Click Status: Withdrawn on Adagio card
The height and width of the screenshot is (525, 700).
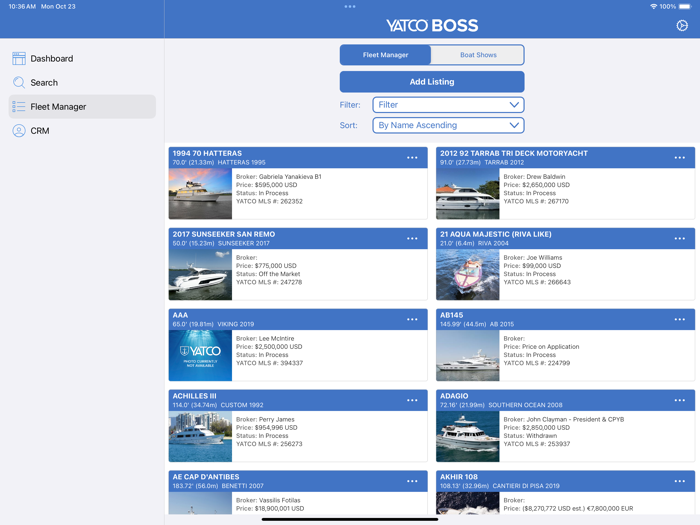coord(530,435)
